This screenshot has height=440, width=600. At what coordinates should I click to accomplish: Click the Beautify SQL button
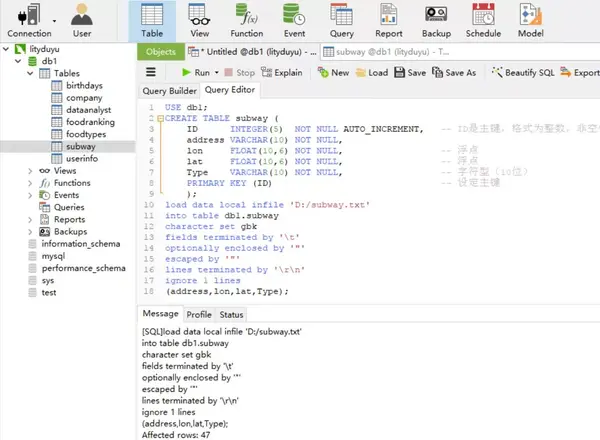tap(523, 72)
